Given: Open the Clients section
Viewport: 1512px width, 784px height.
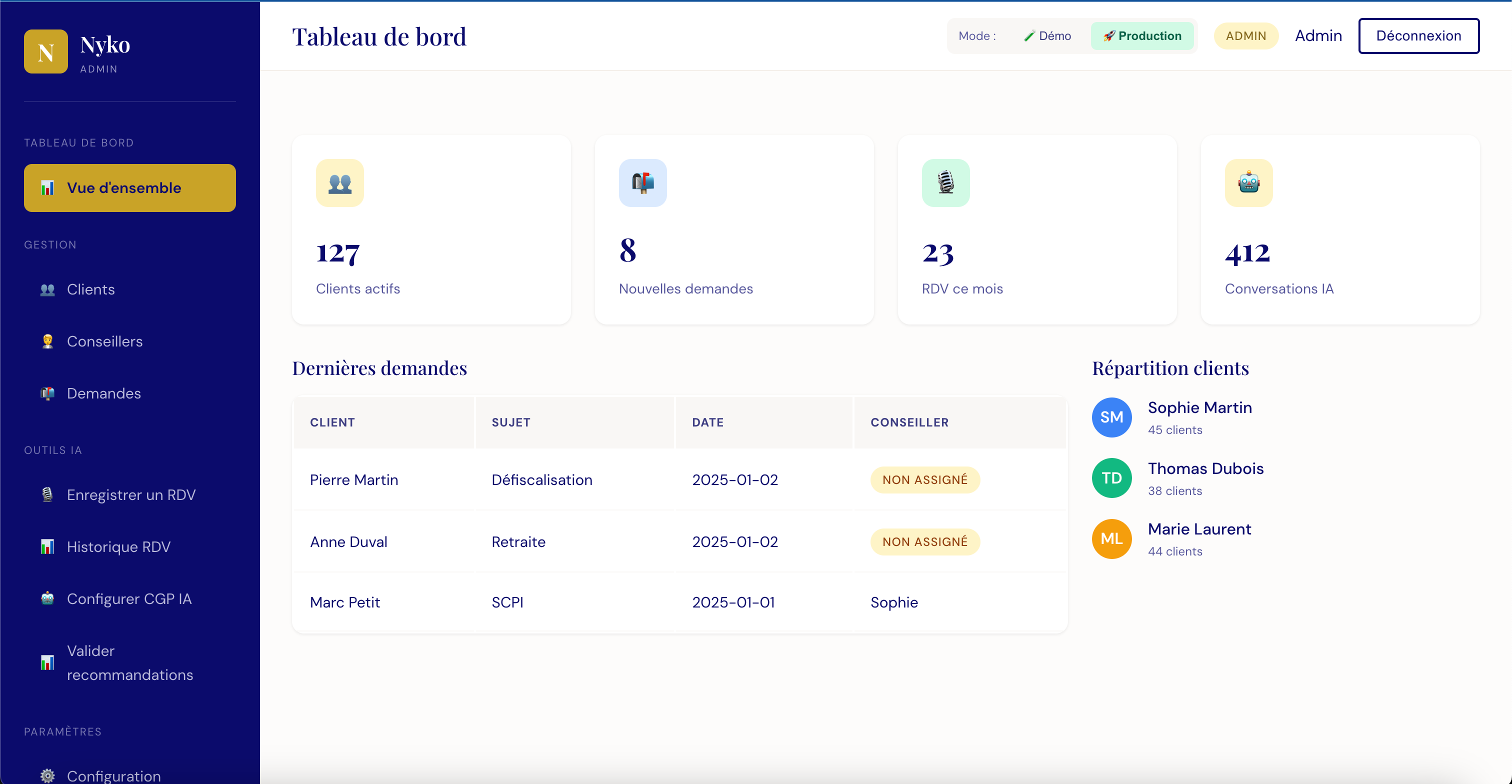Looking at the screenshot, I should tap(90, 289).
